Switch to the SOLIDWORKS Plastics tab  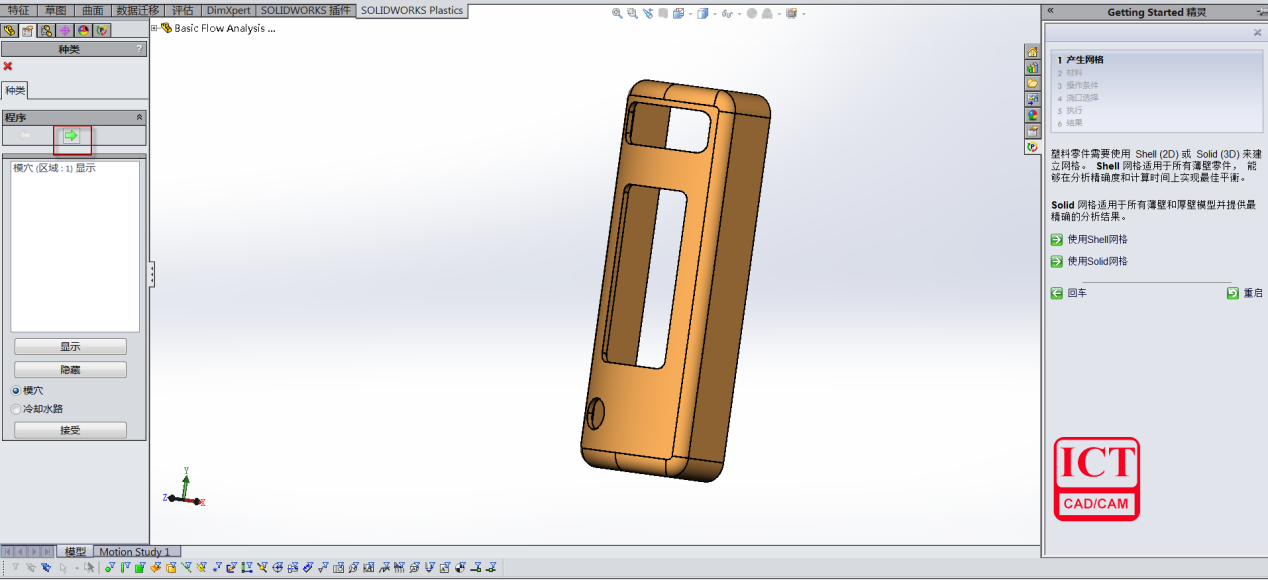tap(412, 10)
